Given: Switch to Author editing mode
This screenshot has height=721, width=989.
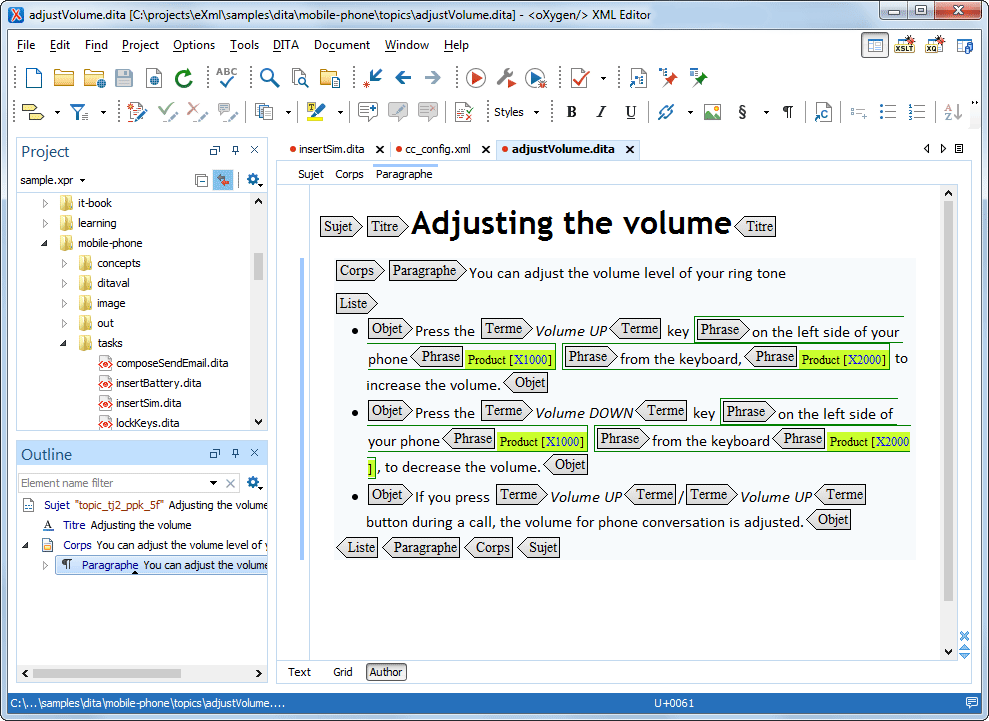Looking at the screenshot, I should click(386, 672).
